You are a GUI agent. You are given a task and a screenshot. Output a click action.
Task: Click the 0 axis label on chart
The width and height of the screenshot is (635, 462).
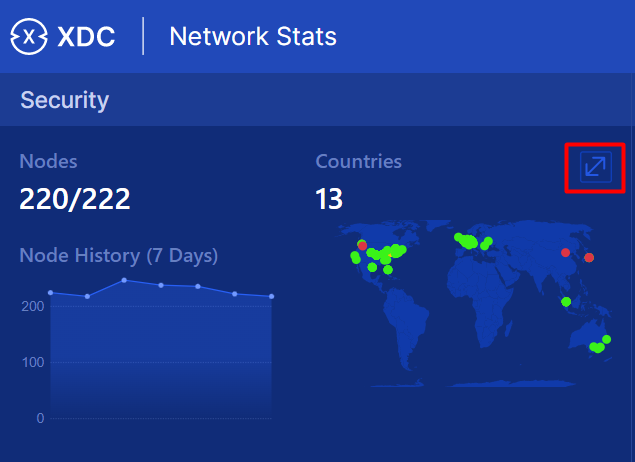40,418
